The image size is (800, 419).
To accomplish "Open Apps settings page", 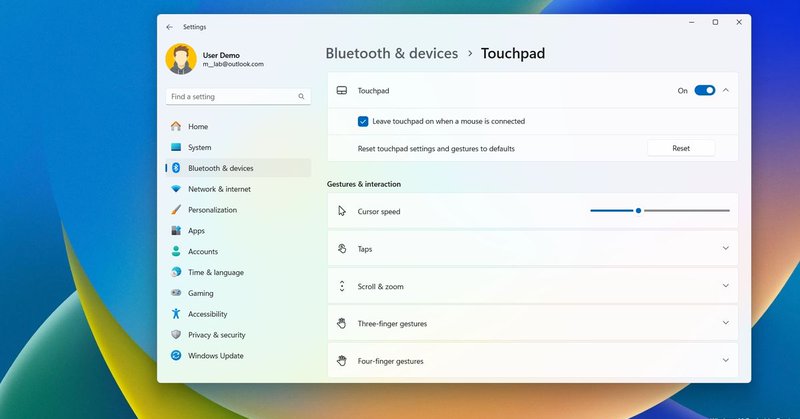I will [238, 231].
